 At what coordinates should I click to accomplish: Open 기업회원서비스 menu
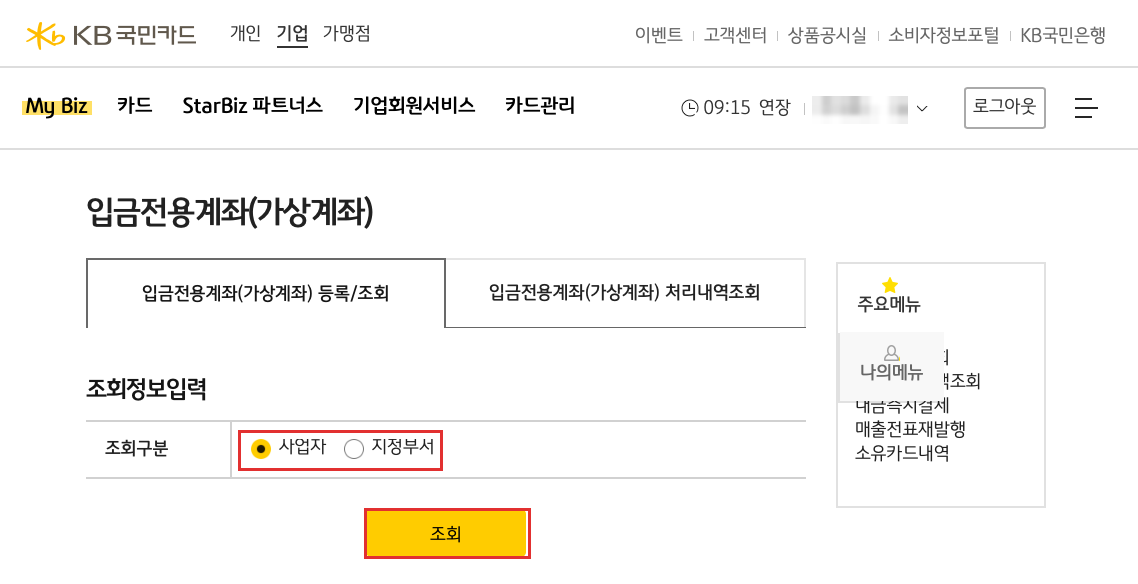414,106
